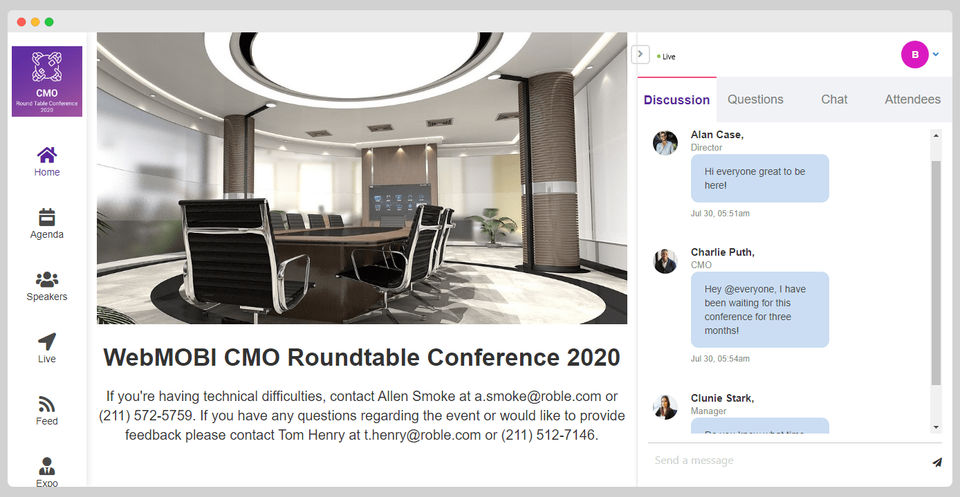Click the name Clunie Stark
This screenshot has height=497, width=960.
[722, 398]
